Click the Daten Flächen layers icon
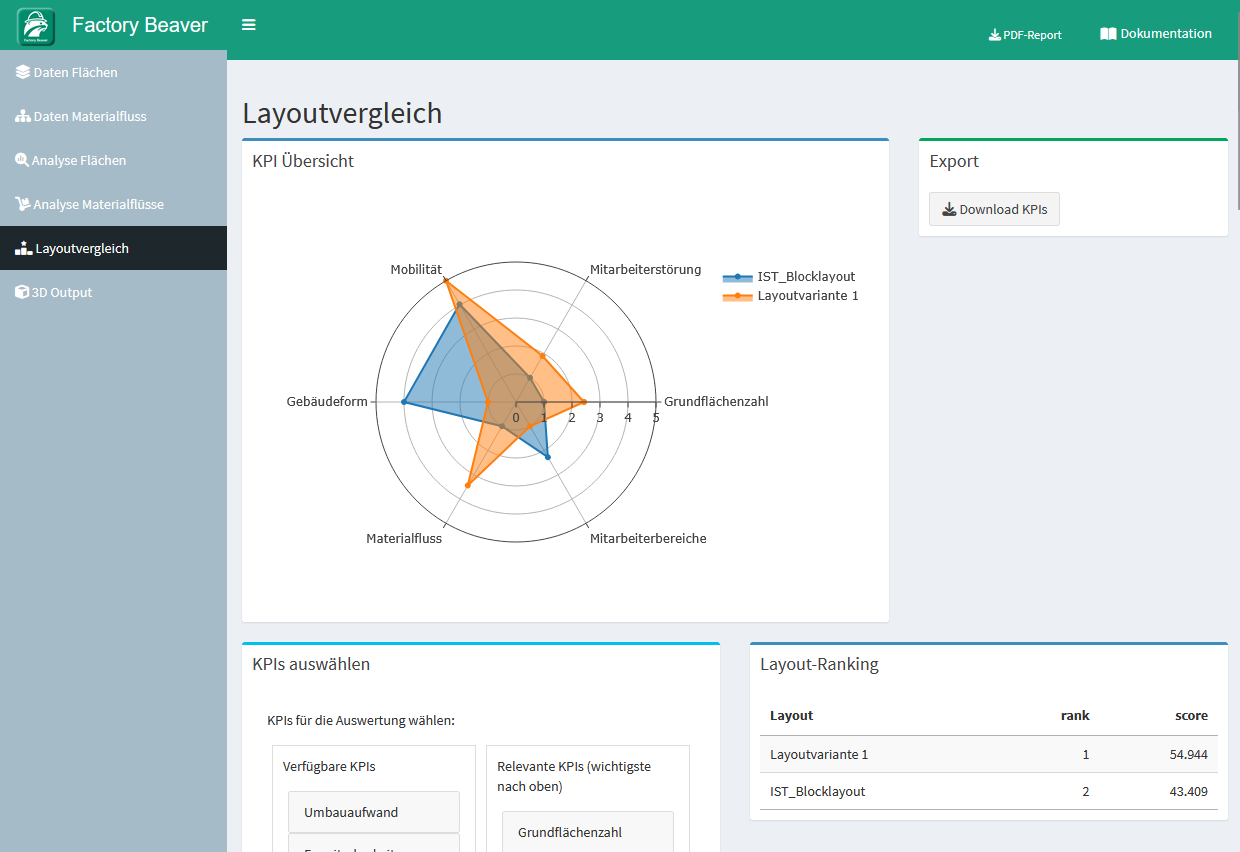Image resolution: width=1240 pixels, height=852 pixels. pos(22,72)
